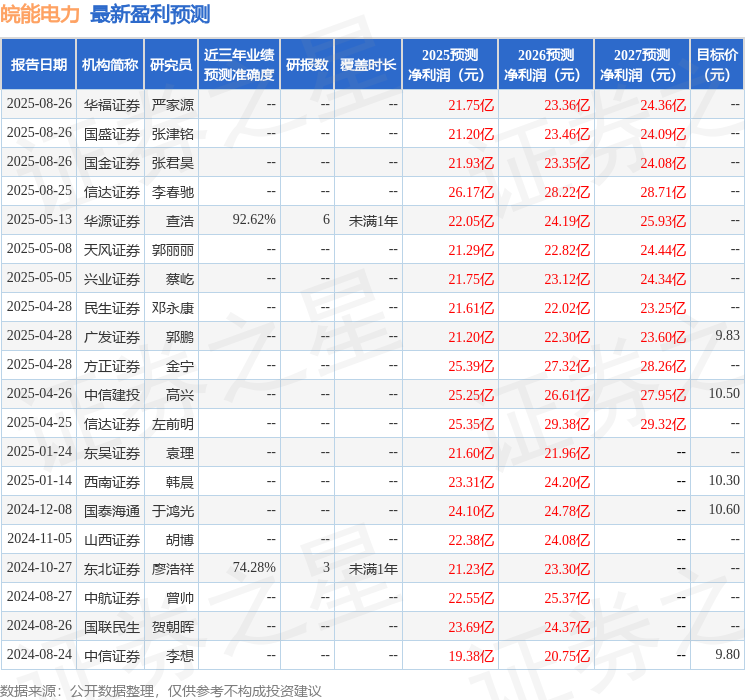The width and height of the screenshot is (745, 700).
Task: Click the 2025预测净利润 column header
Action: coord(450,65)
